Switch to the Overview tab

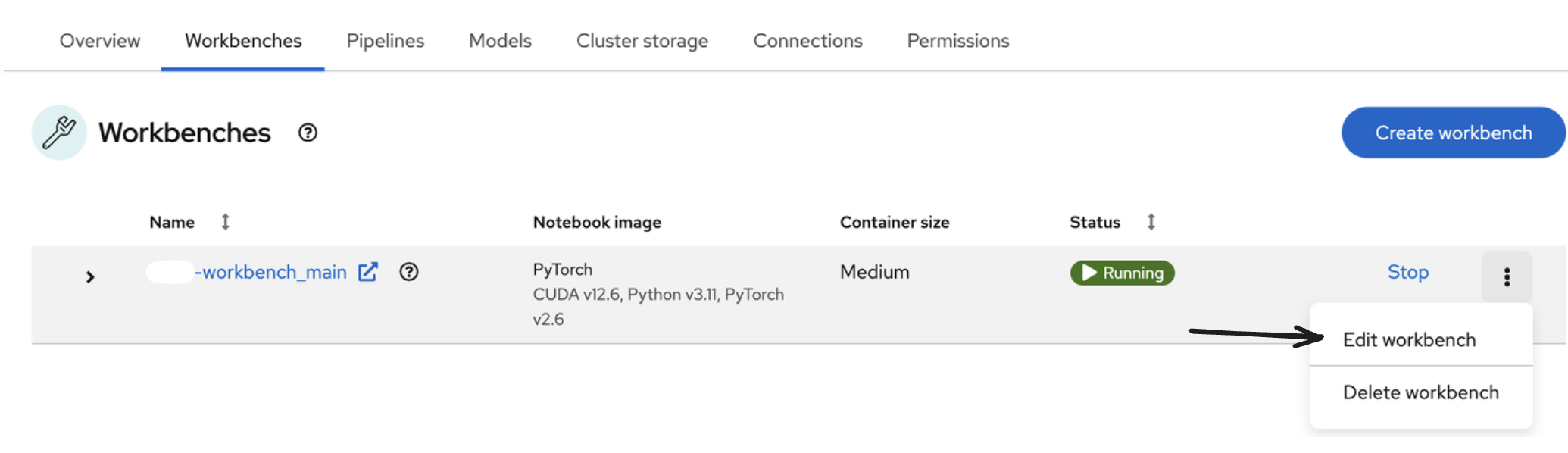click(100, 41)
